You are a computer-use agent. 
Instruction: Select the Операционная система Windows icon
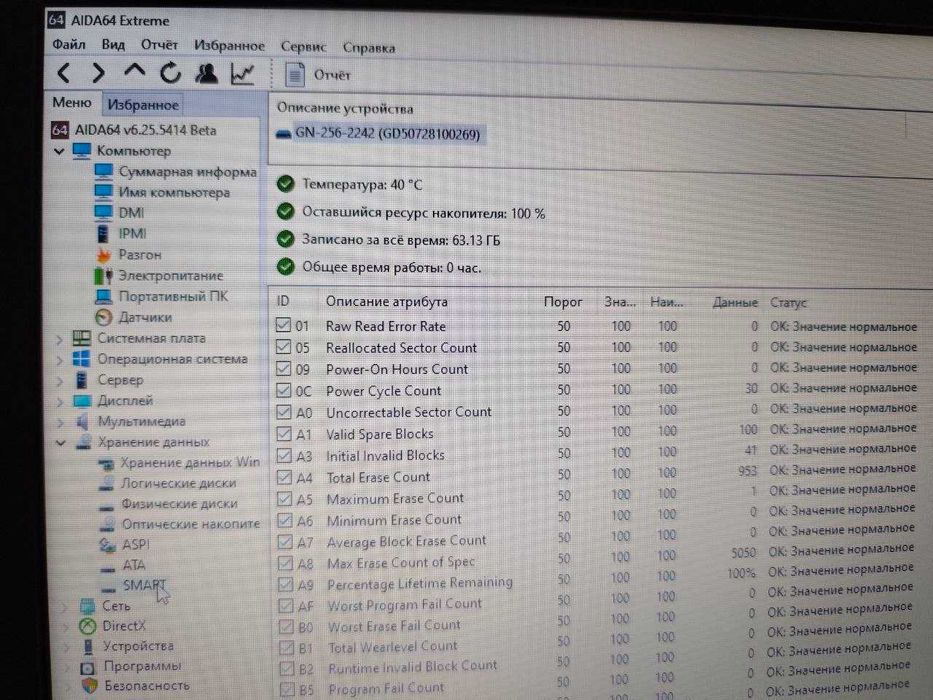coord(82,359)
